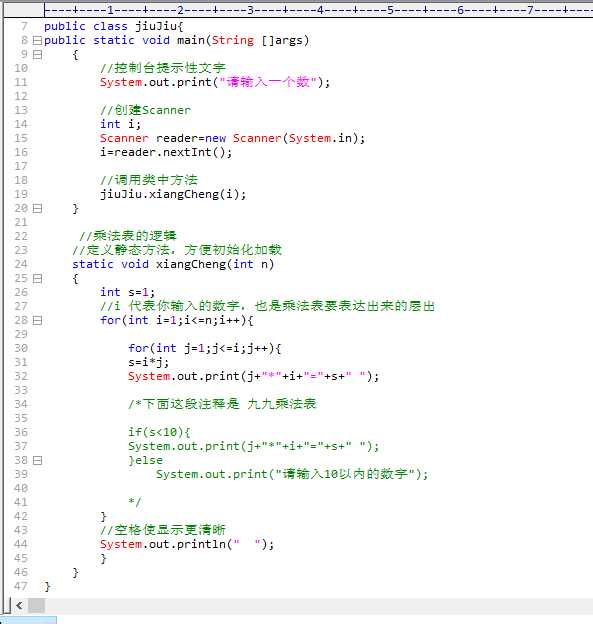Click the commented System.out.print on line 39
Image resolution: width=593 pixels, height=624 pixels.
tap(292, 474)
